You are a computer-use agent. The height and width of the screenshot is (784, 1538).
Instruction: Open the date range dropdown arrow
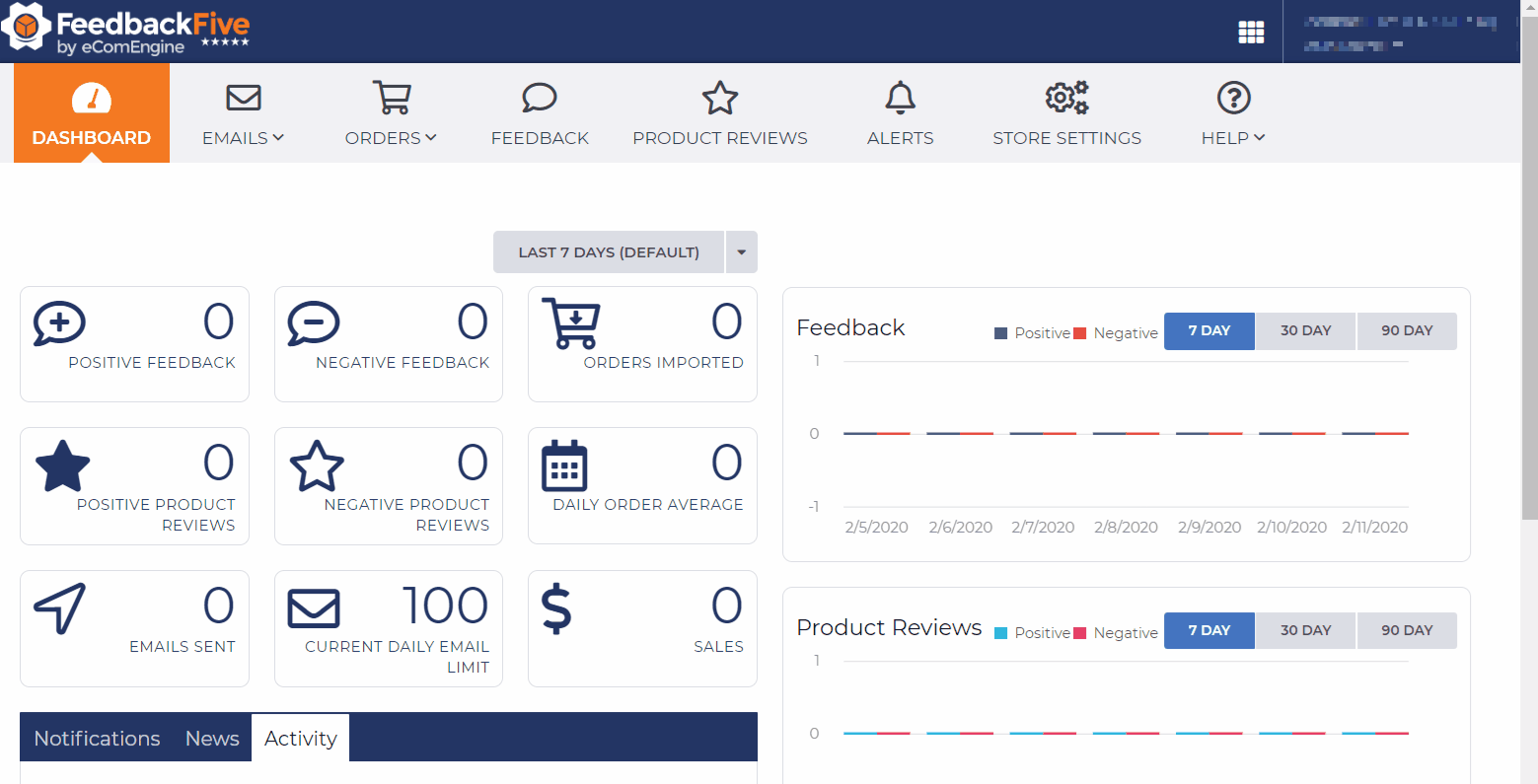741,251
